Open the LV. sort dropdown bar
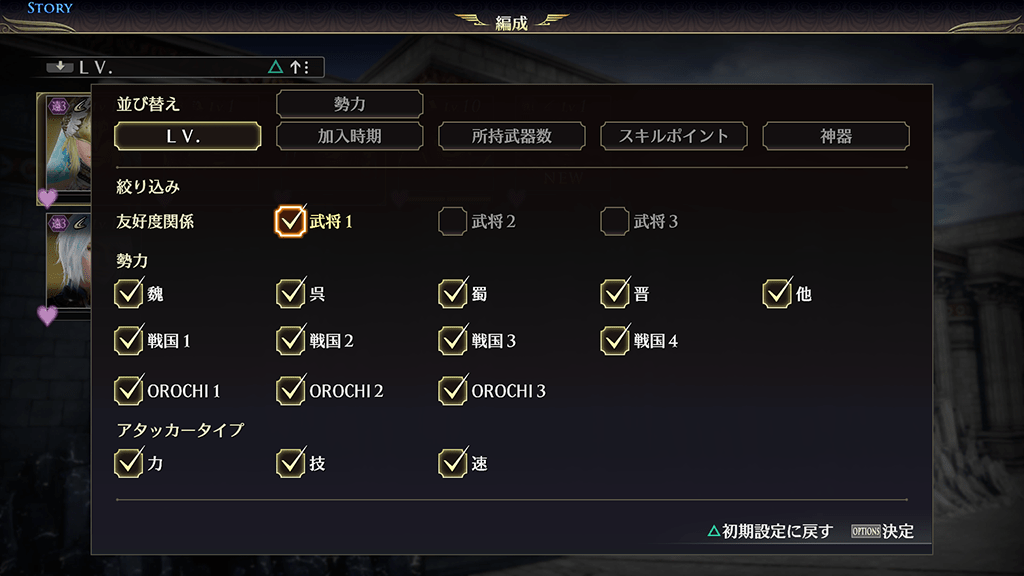 (185, 68)
